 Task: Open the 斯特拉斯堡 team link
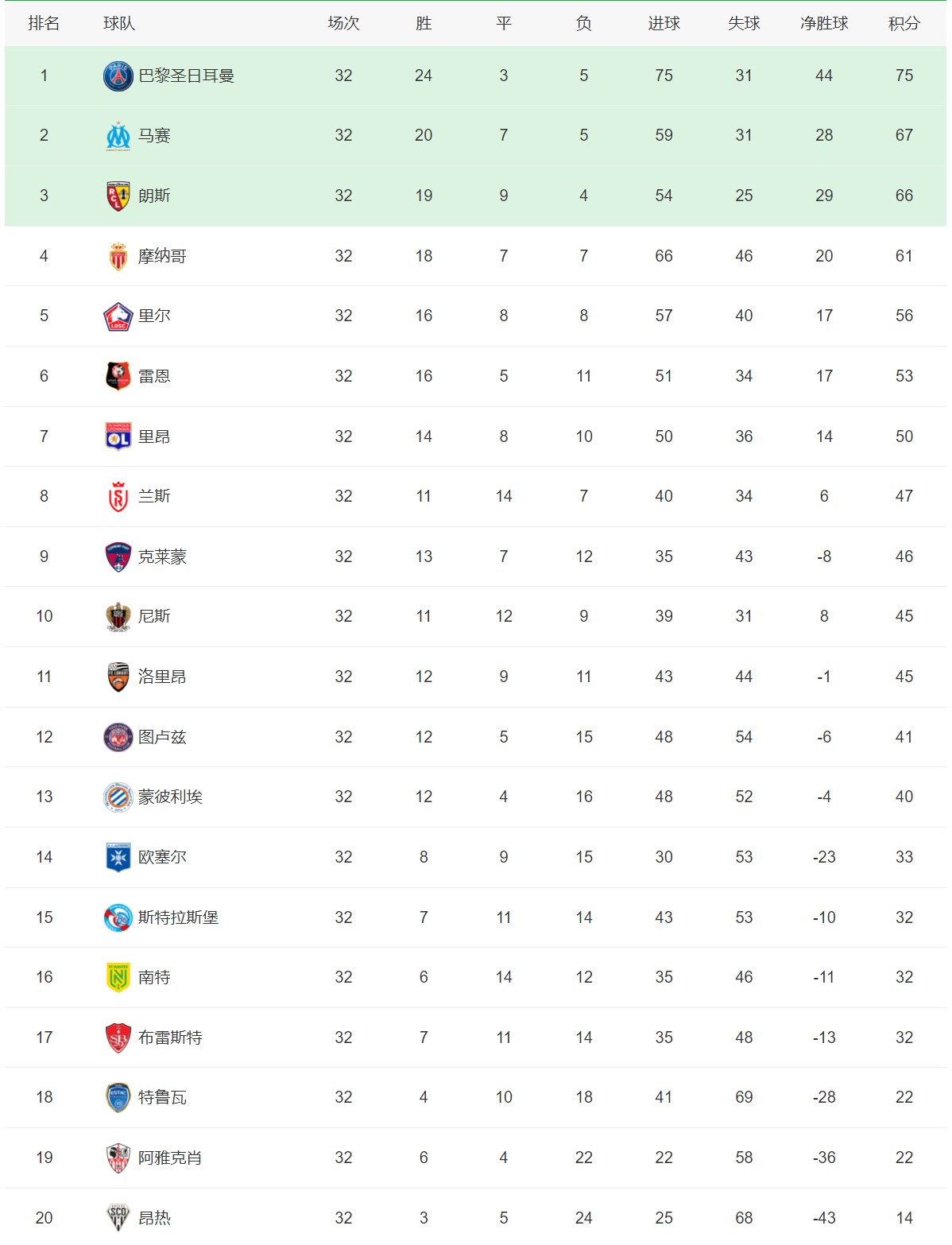[178, 917]
